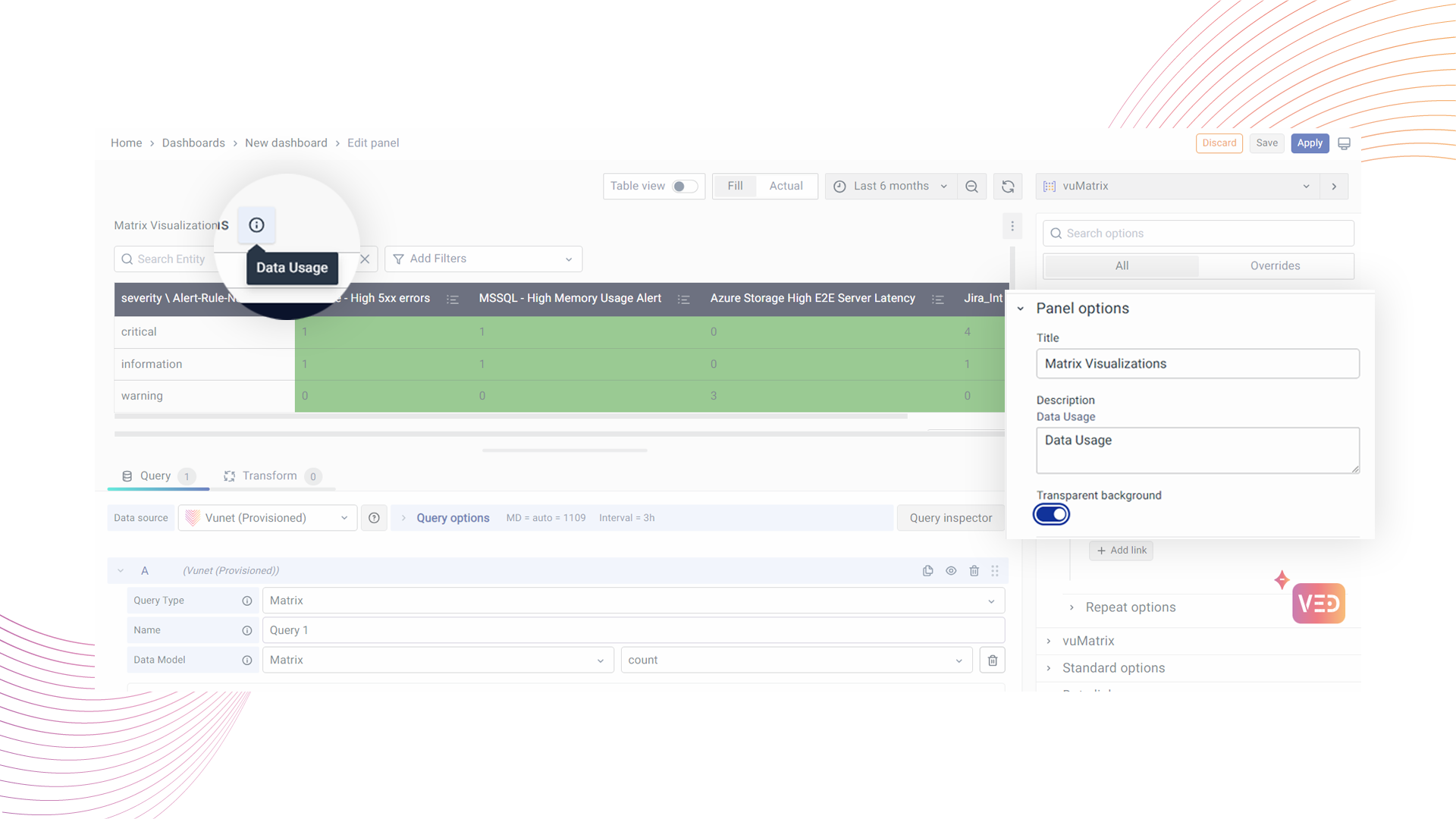Screen dimensions: 1456x819
Task: Open the panel three-dot menu
Action: coord(1012,226)
